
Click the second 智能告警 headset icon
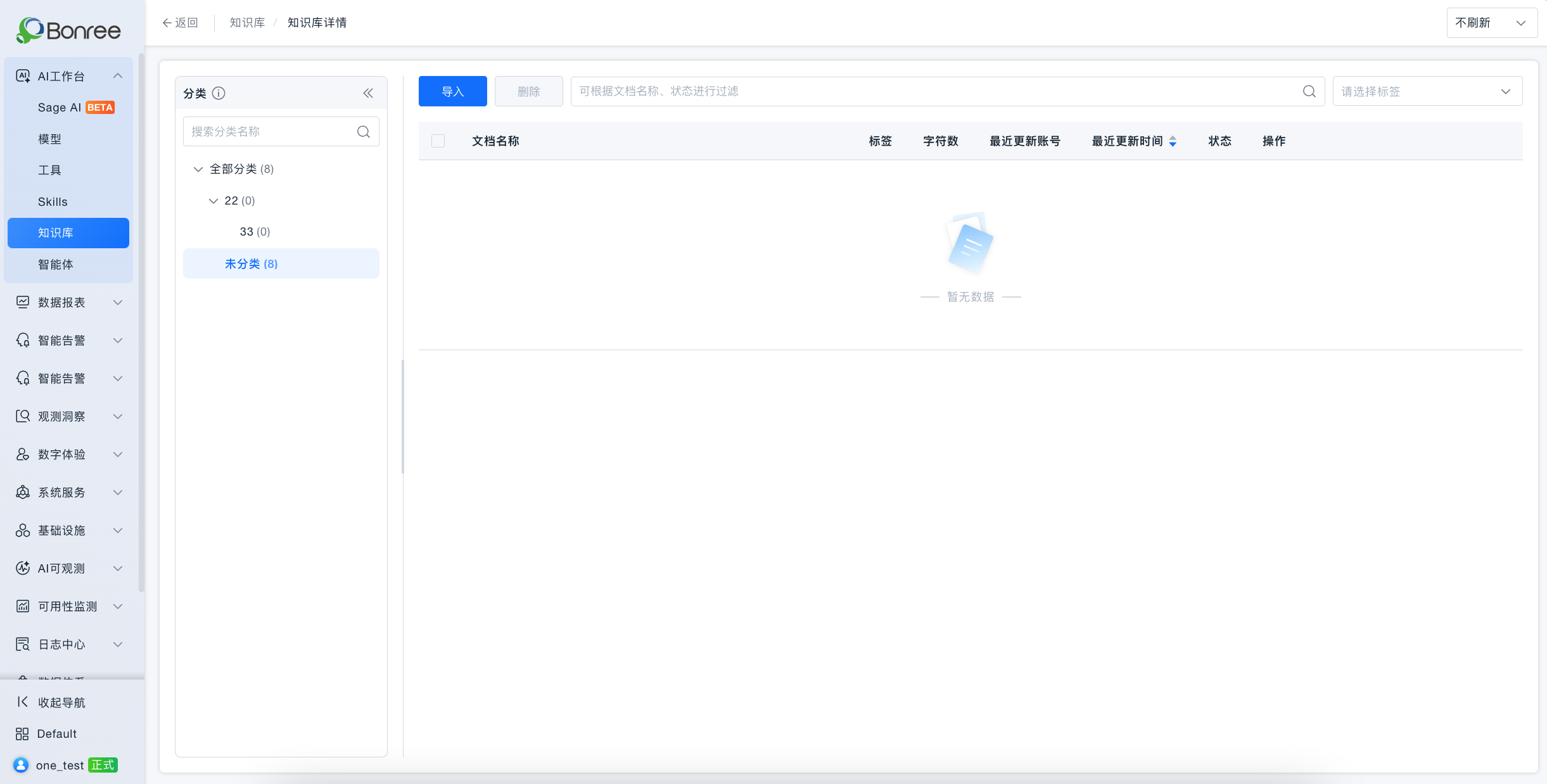tap(23, 378)
